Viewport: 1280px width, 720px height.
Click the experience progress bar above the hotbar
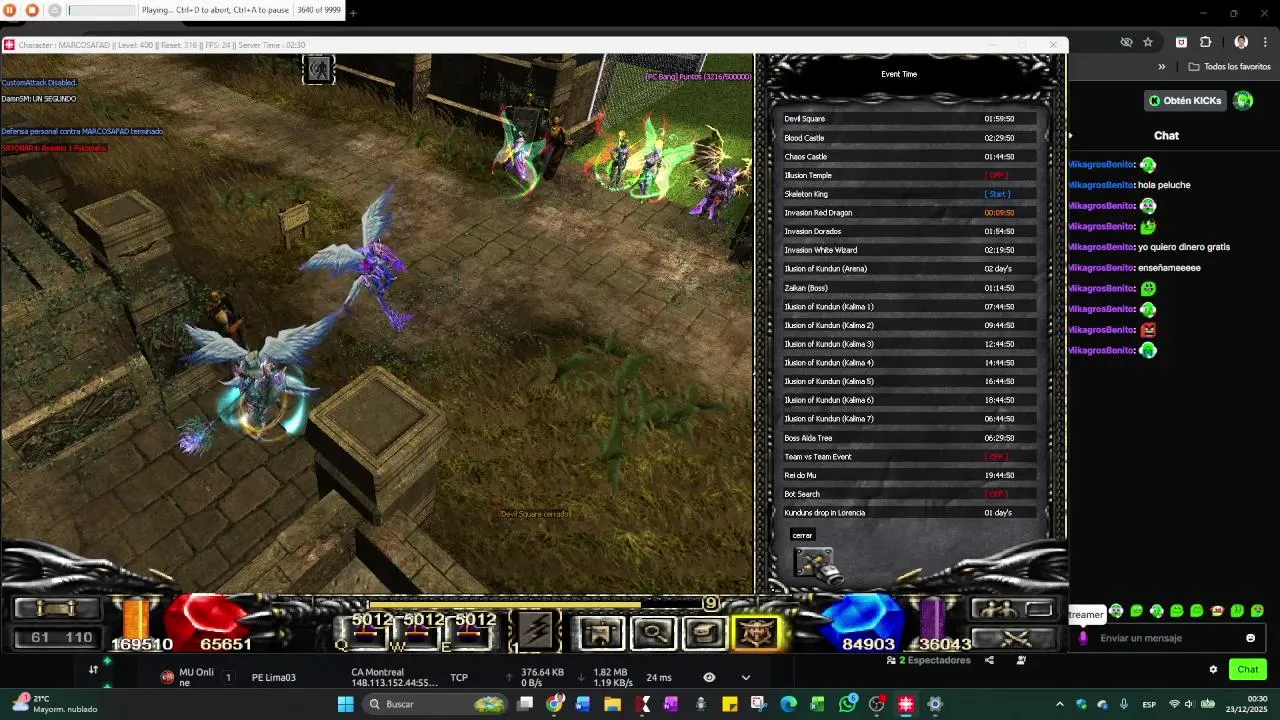tap(535, 604)
